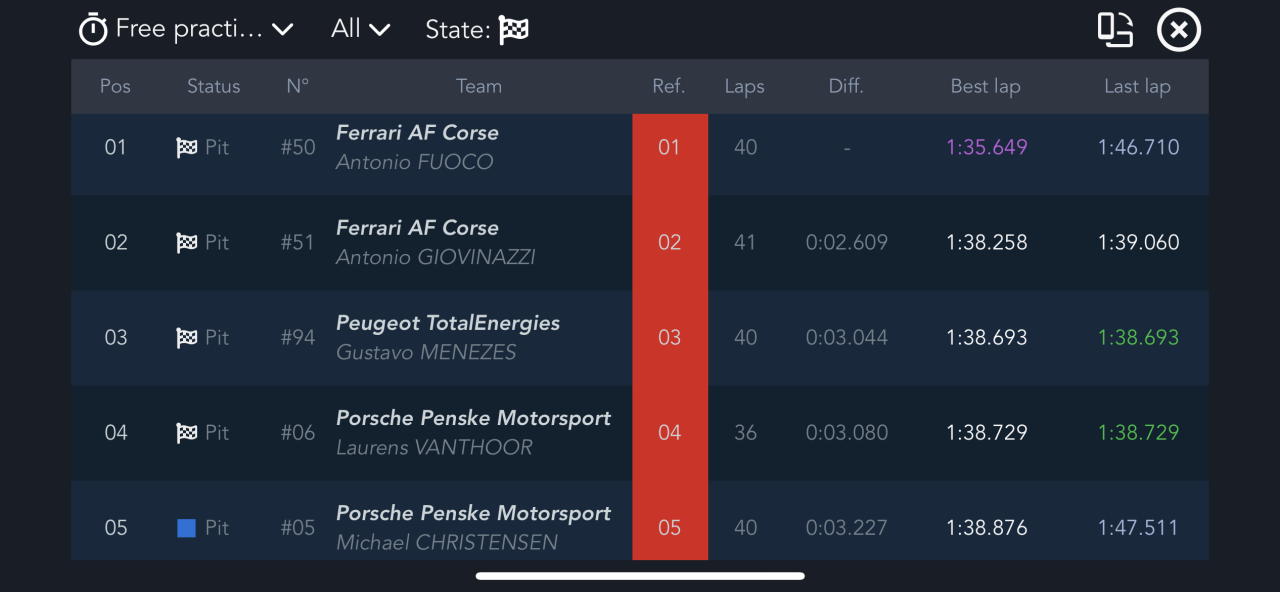1280x592 pixels.
Task: Click the checkered flag for car #06
Action: (187, 433)
